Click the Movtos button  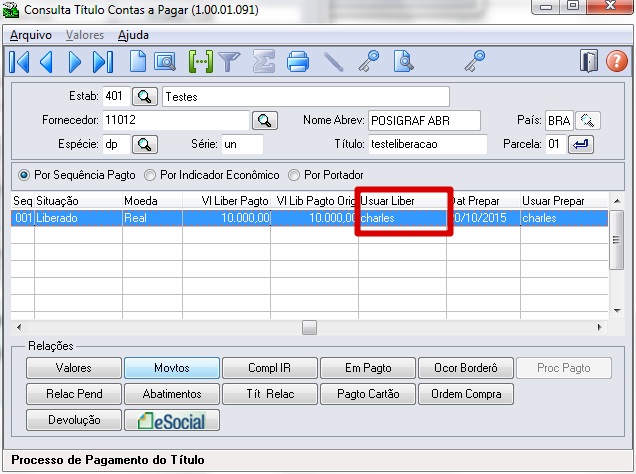pos(172,368)
